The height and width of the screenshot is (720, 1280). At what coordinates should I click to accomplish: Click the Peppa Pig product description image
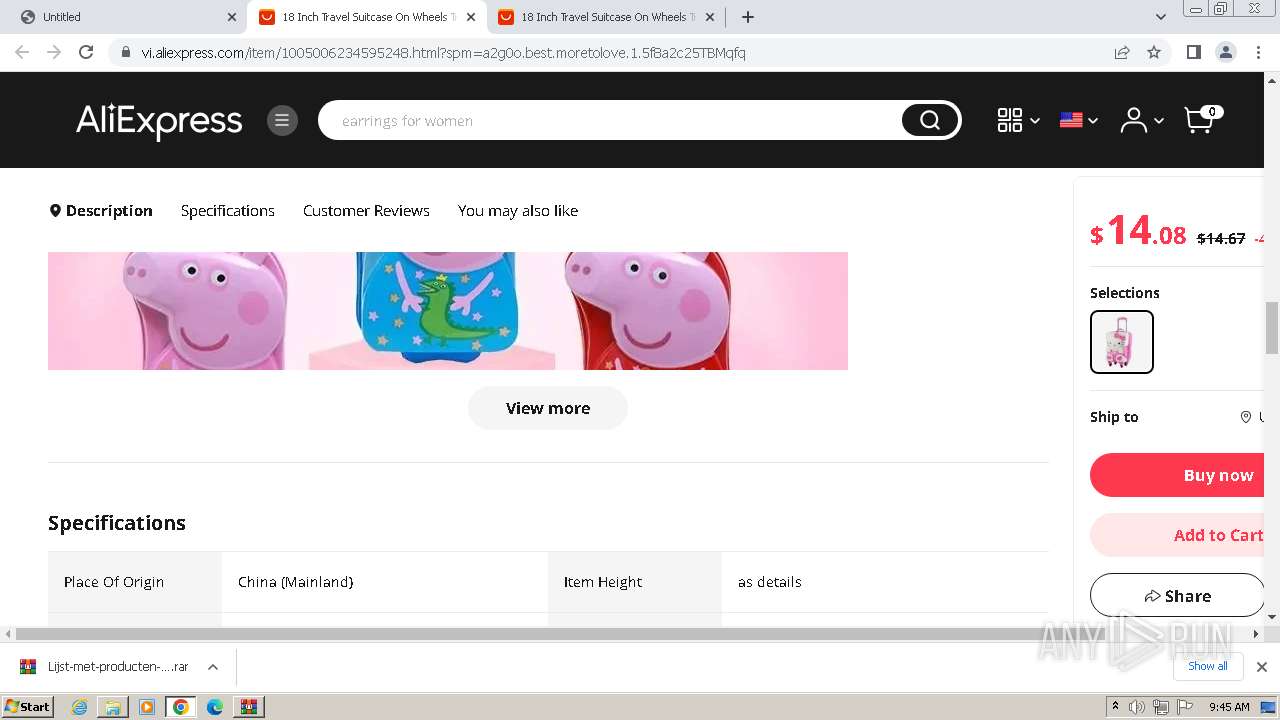point(448,311)
